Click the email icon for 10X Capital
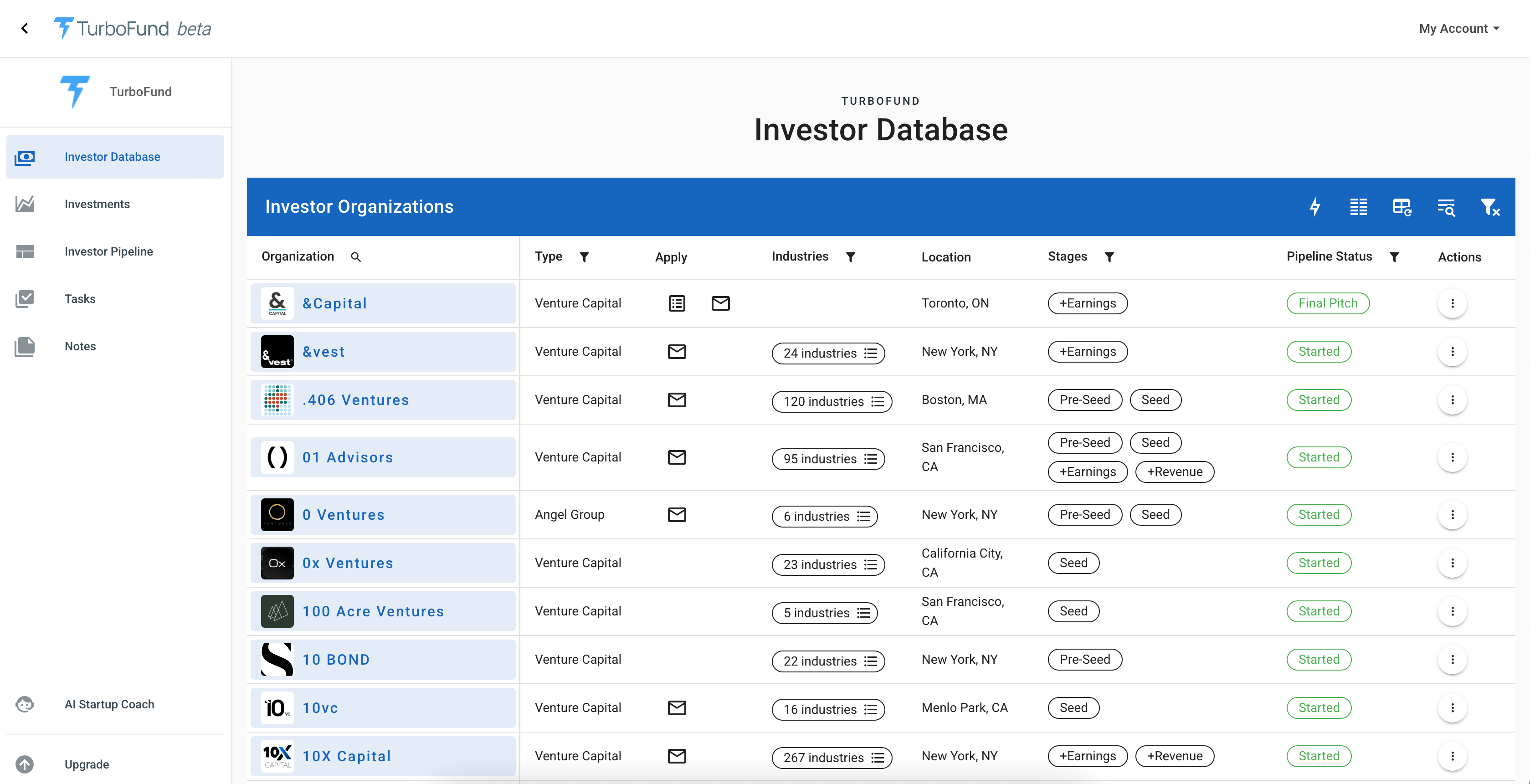1530x784 pixels. point(677,756)
